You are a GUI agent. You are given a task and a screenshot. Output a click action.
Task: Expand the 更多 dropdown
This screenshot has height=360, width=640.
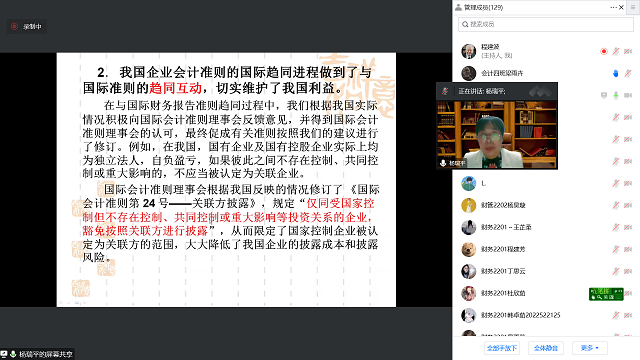pyautogui.click(x=589, y=348)
